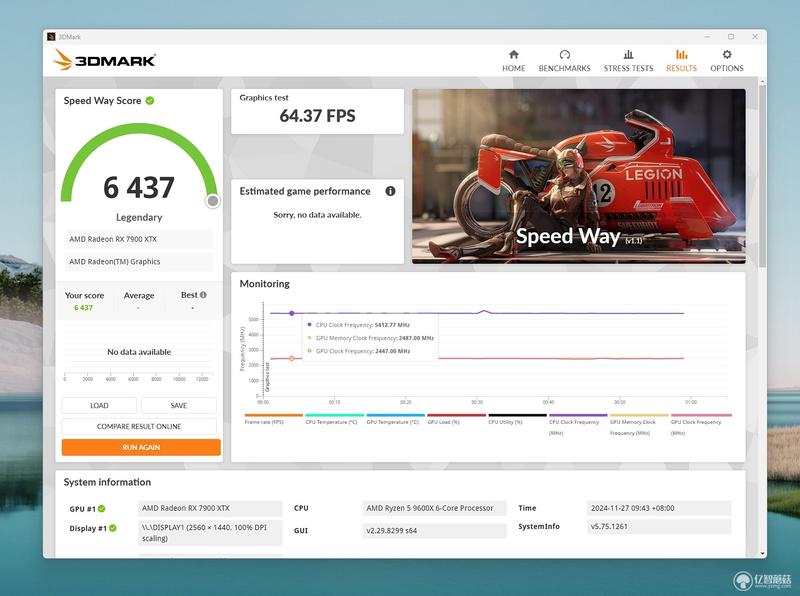Click the info icon next to Best
Screen dimensions: 800x596
(203, 295)
